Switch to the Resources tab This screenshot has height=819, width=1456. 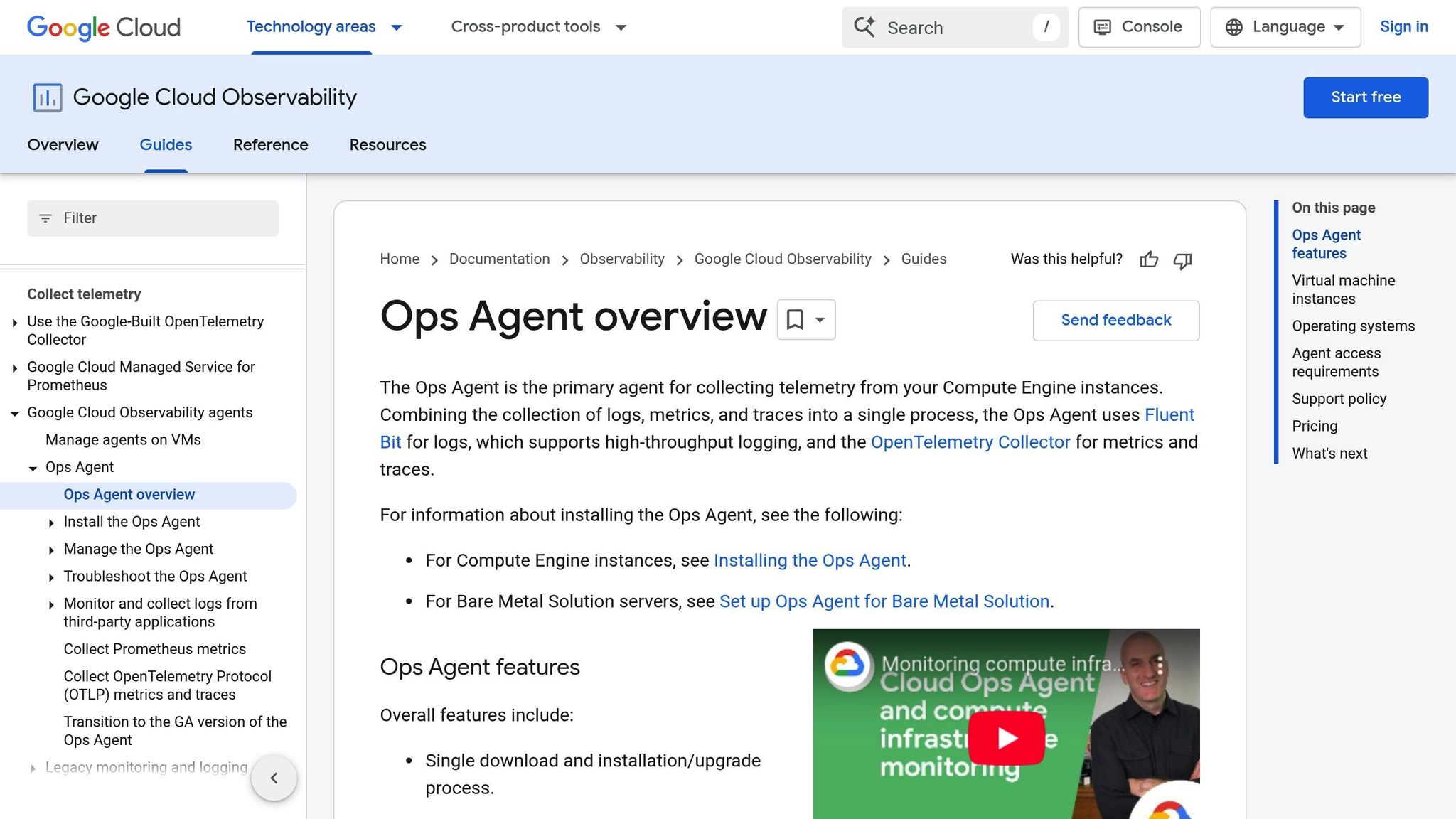coord(387,145)
